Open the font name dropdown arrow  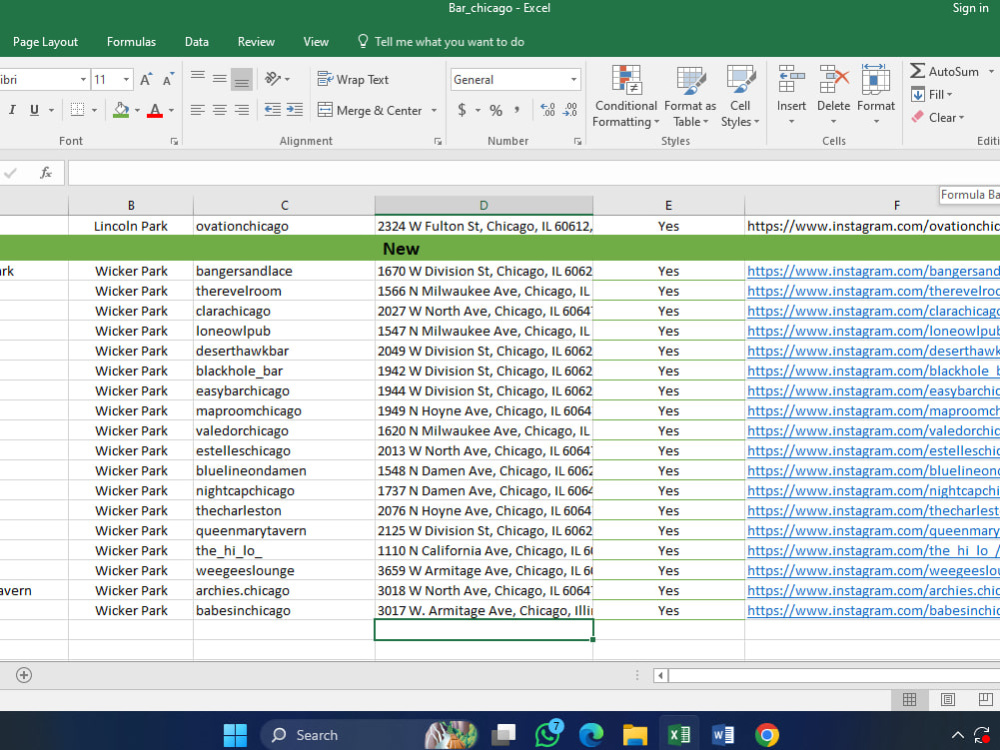pos(83,80)
